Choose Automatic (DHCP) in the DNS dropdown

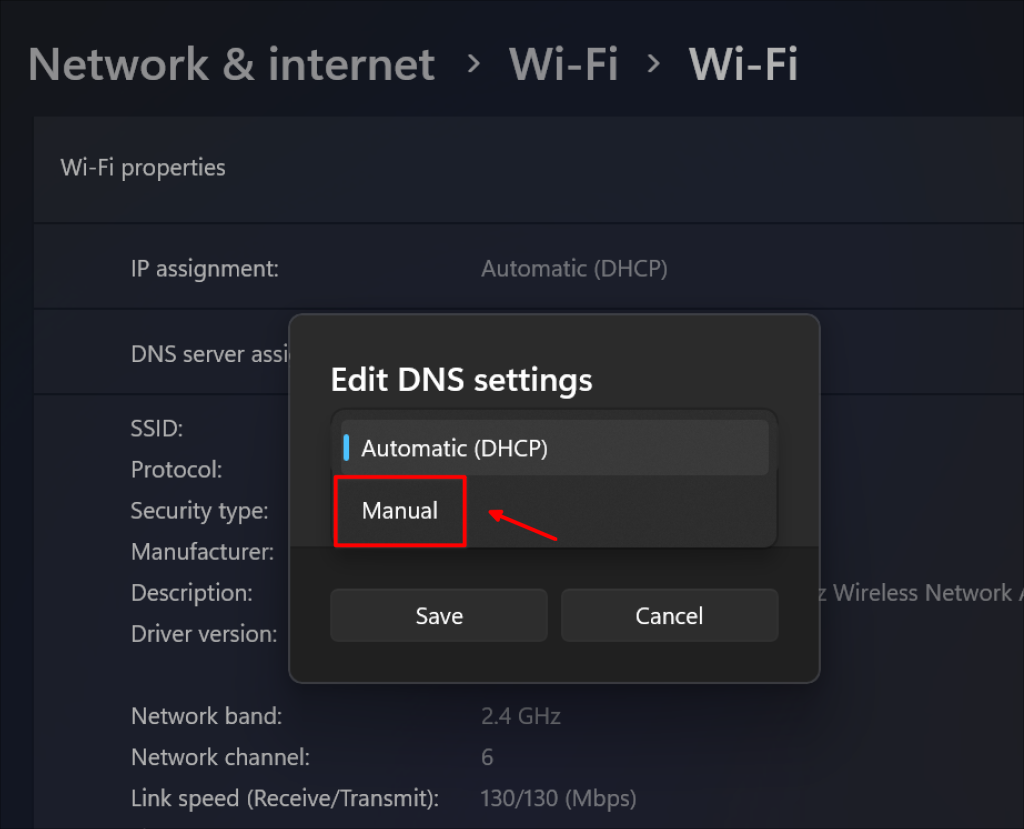point(554,448)
